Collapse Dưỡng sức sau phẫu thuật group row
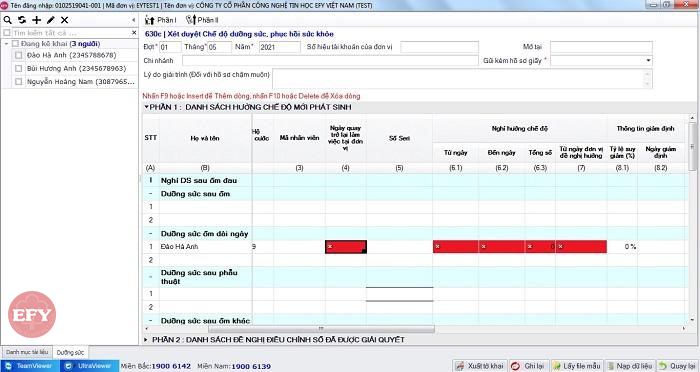 (150, 277)
